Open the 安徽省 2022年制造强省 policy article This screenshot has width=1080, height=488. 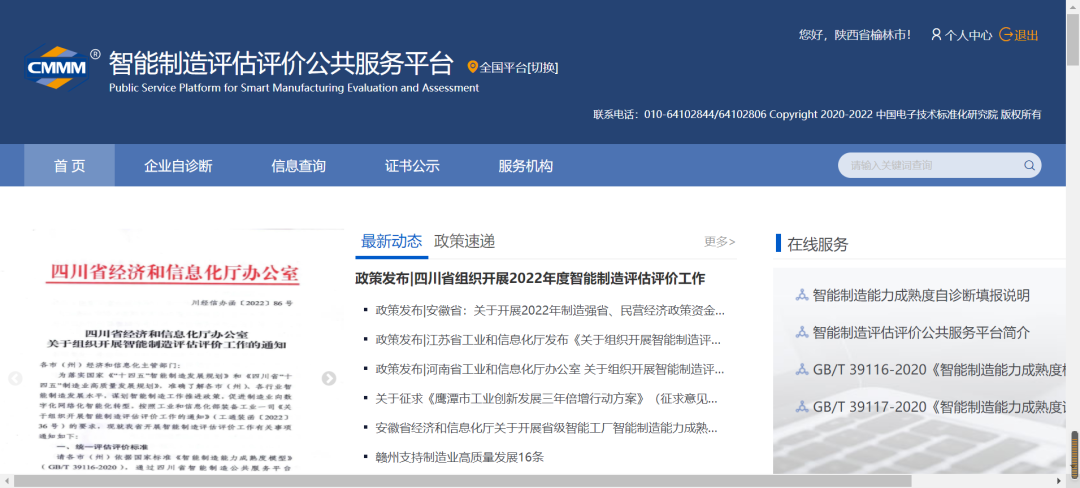click(x=550, y=310)
